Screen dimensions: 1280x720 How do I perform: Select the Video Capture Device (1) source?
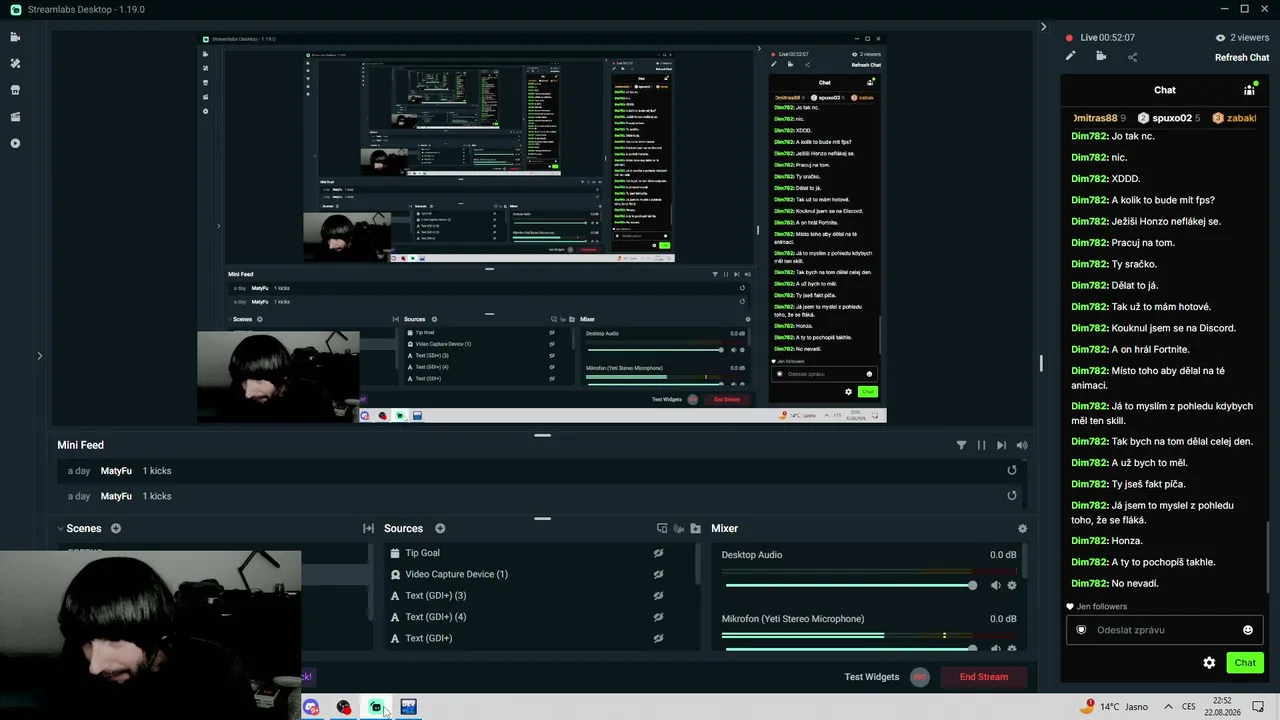539,574
